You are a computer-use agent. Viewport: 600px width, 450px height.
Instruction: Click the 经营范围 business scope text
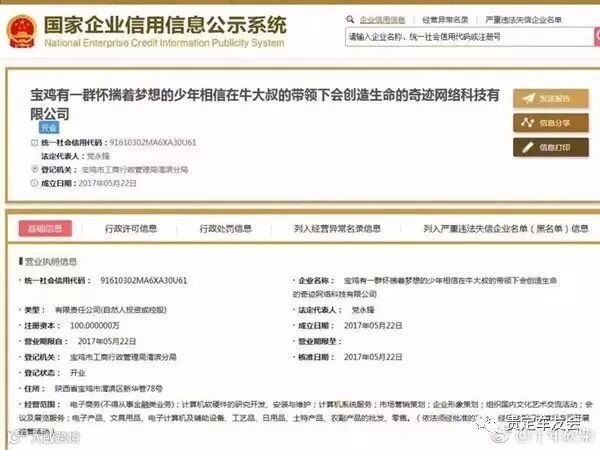click(x=306, y=417)
